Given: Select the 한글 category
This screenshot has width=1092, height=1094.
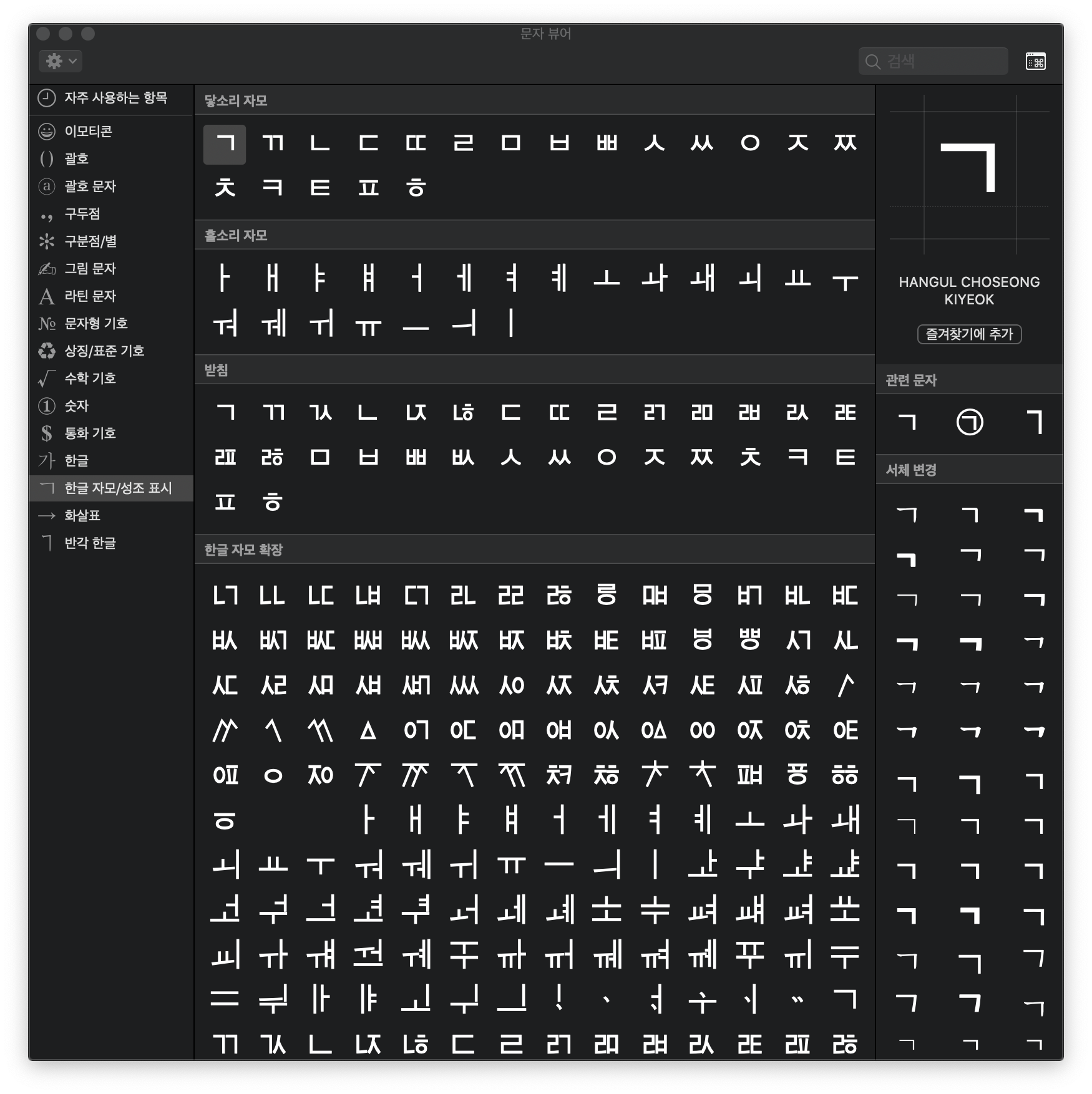Looking at the screenshot, I should click(x=111, y=460).
